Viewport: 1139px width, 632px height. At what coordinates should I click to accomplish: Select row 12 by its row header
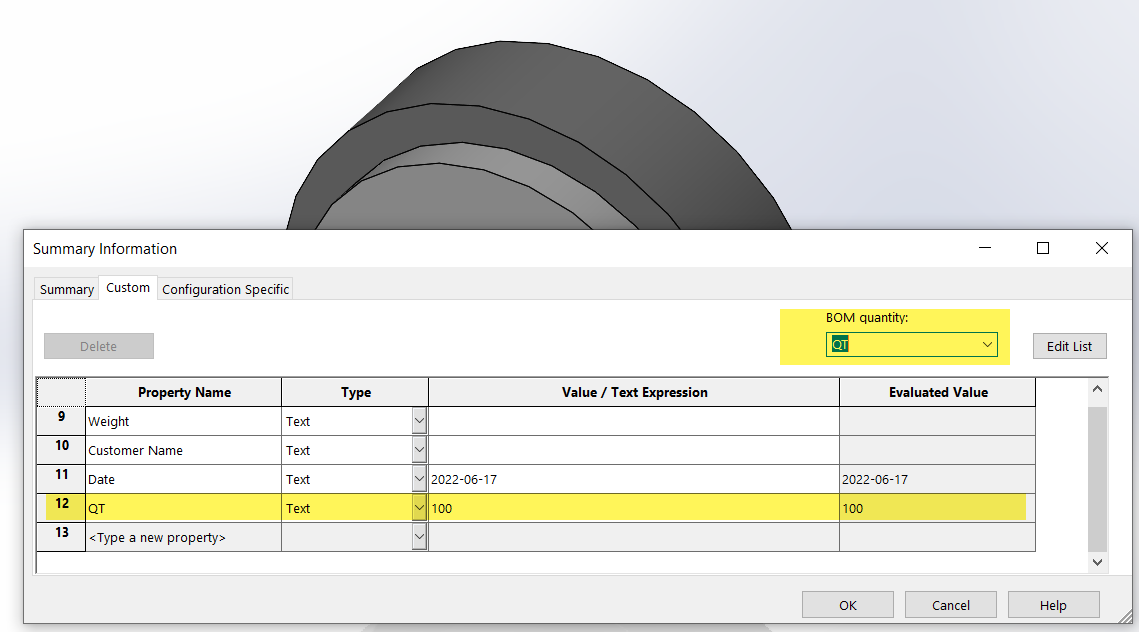coord(61,507)
